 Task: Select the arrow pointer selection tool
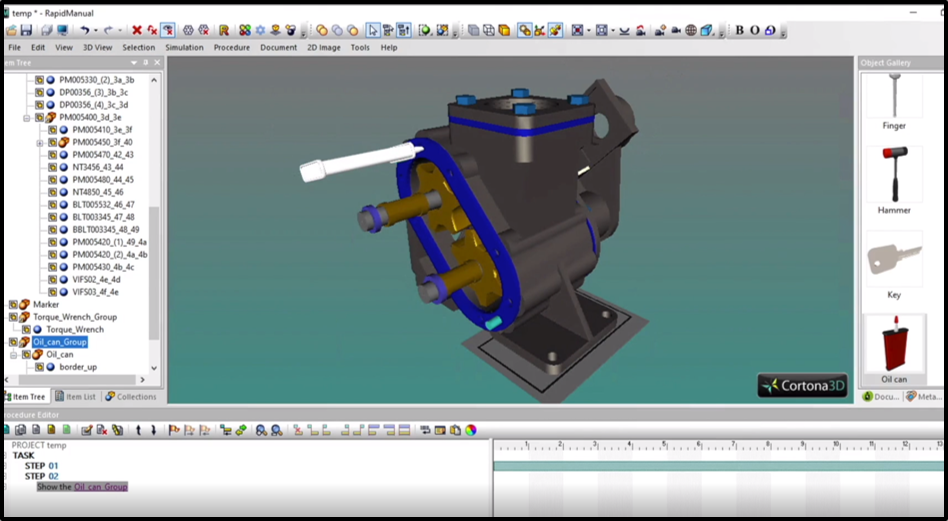[373, 30]
